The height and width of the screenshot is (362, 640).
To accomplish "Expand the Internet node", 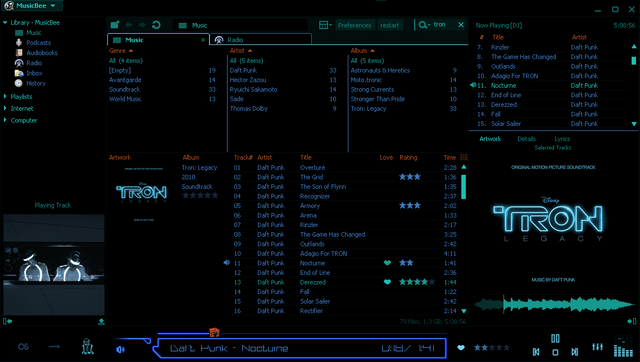I will [x=5, y=109].
